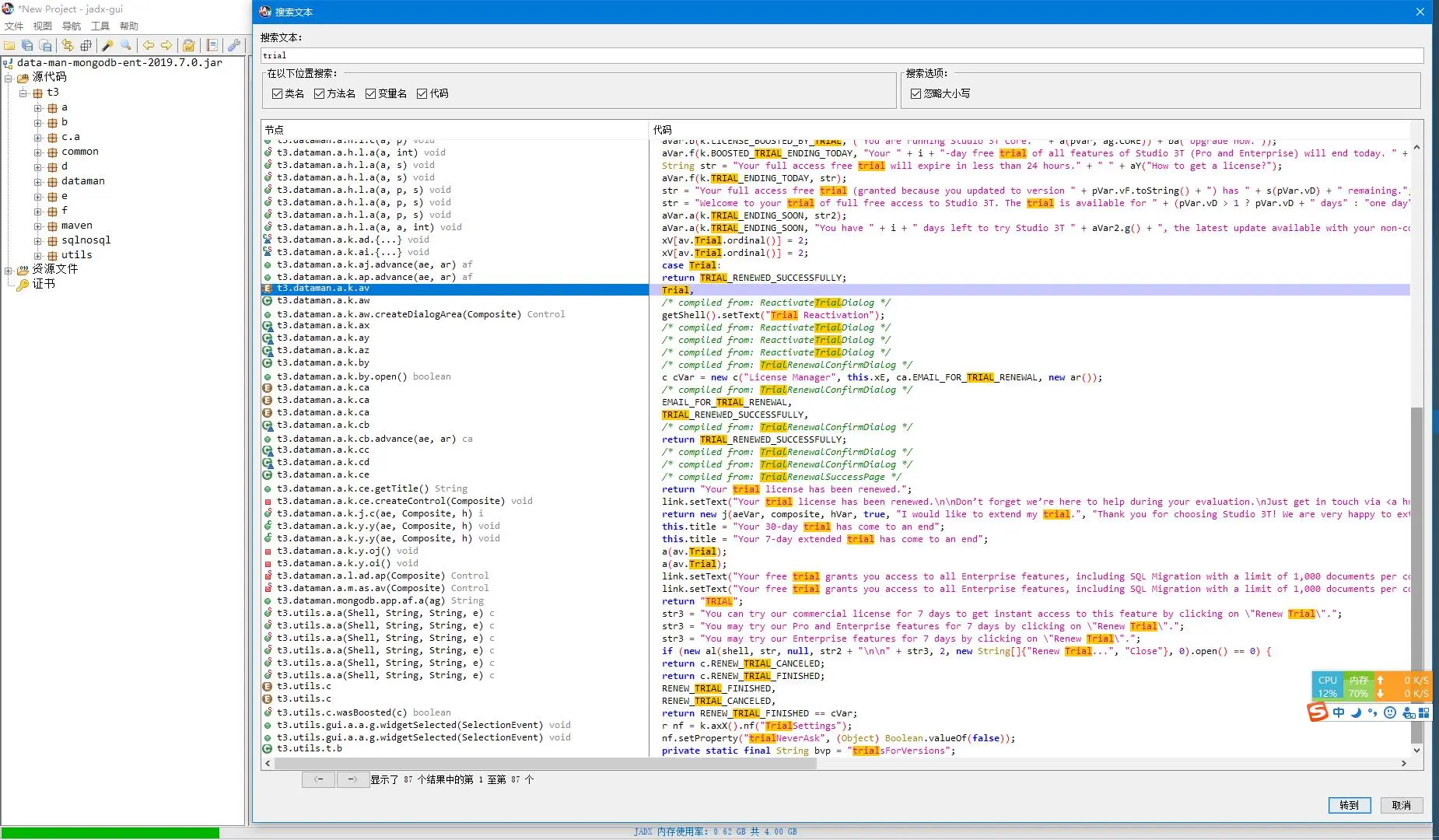The height and width of the screenshot is (840, 1439).
Task: Expand the utils package node
Action: point(38,256)
